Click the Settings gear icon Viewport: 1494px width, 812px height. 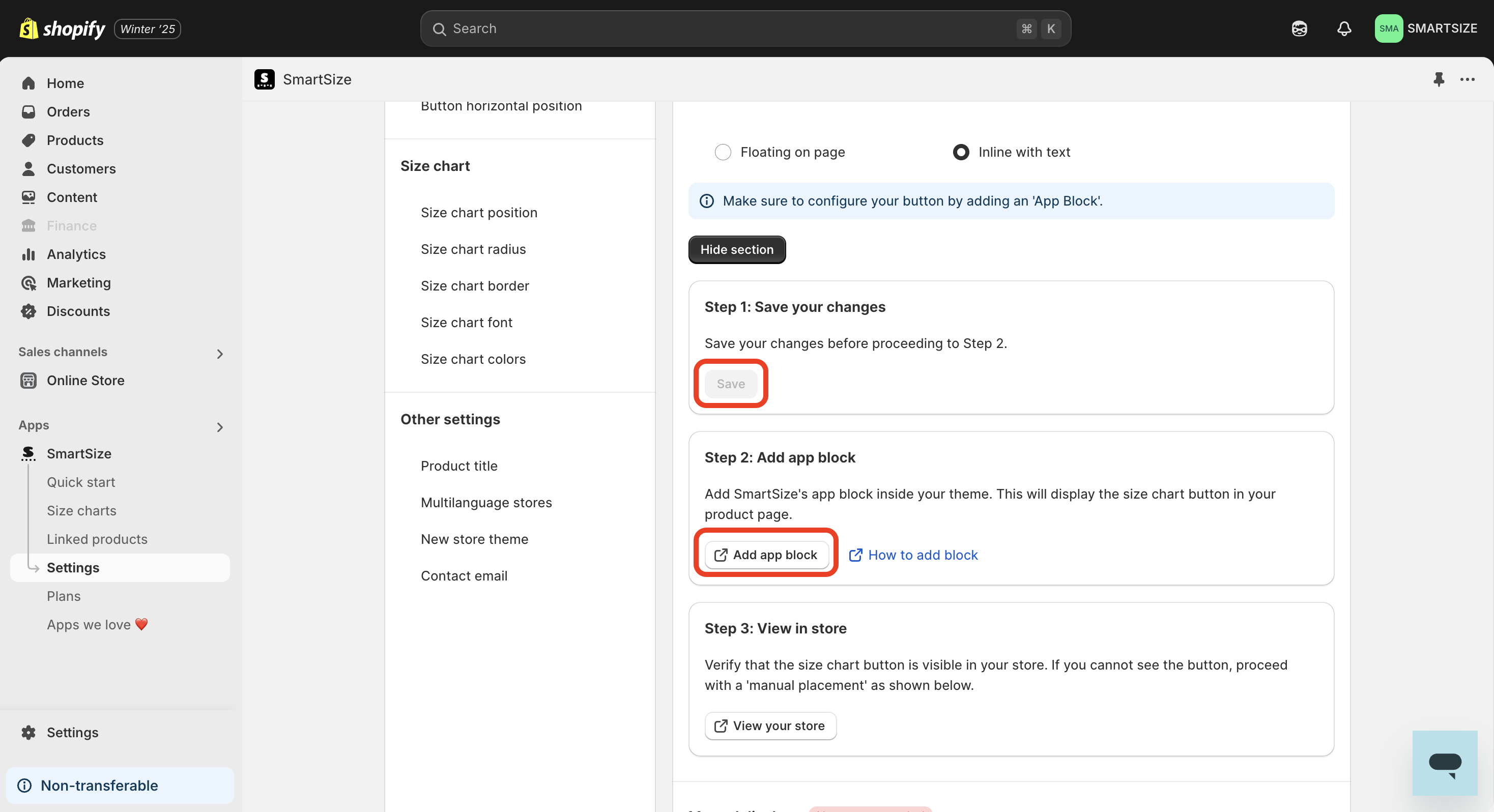28,733
